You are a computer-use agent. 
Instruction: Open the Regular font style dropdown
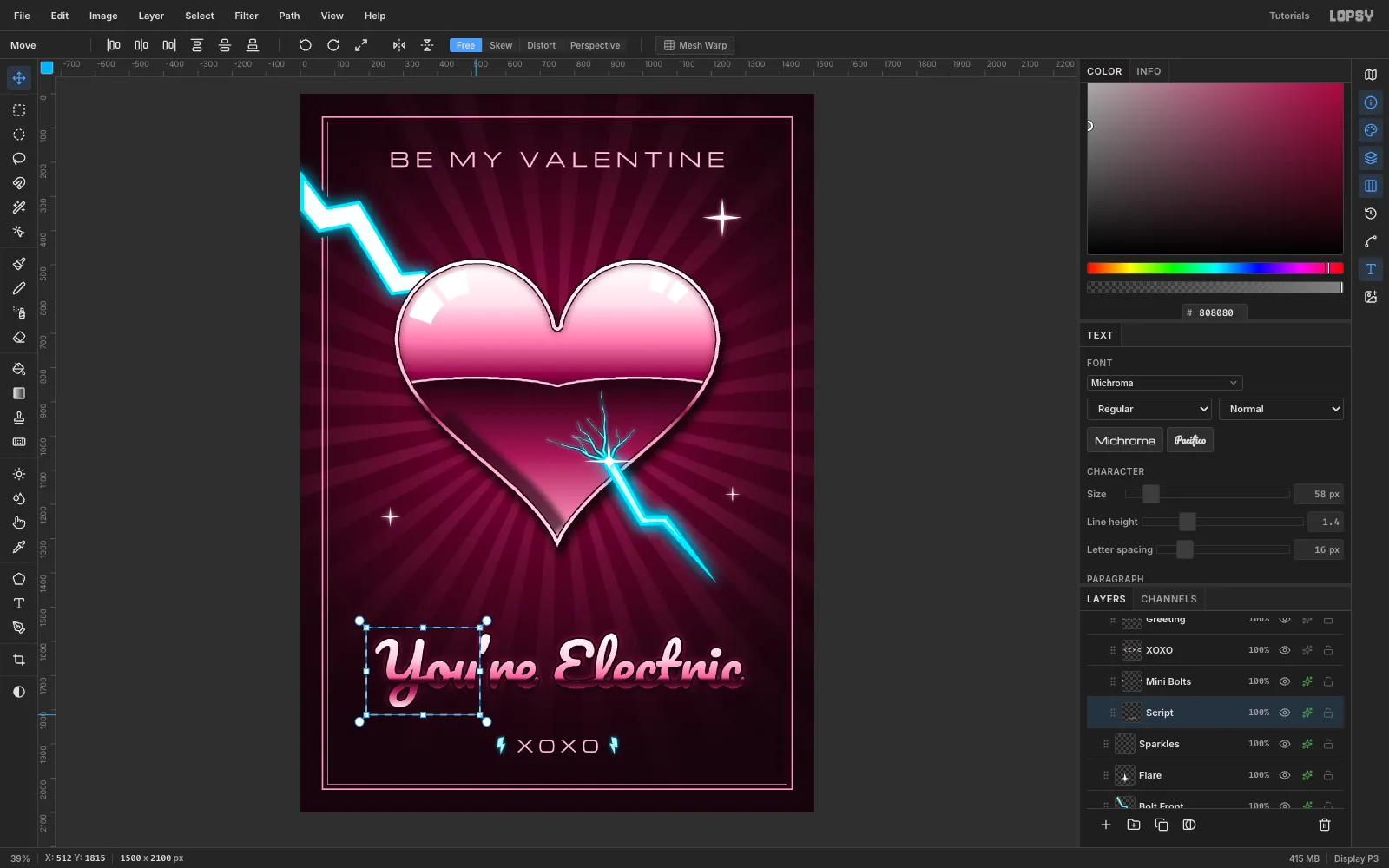click(x=1149, y=409)
